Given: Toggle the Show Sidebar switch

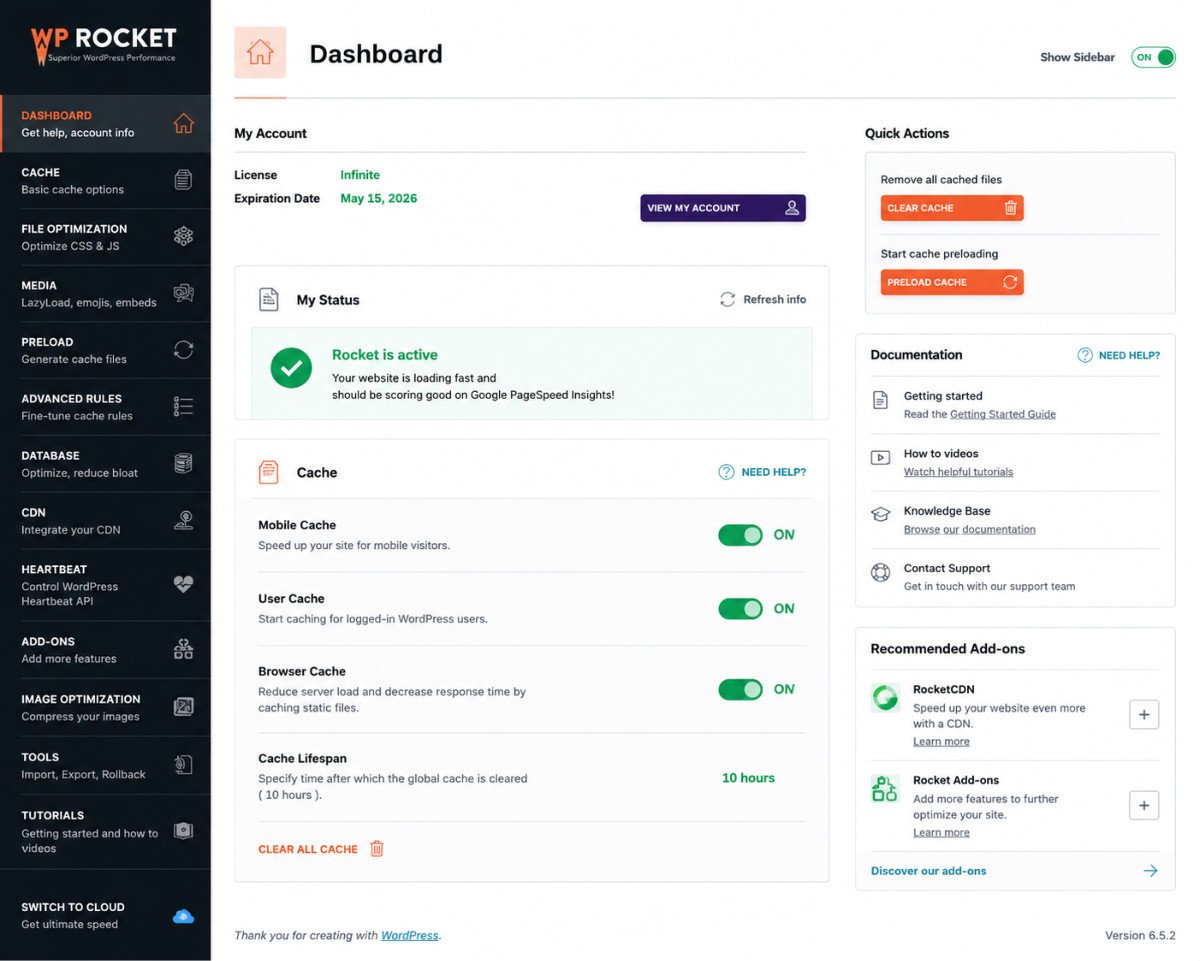Looking at the screenshot, I should pyautogui.click(x=1153, y=57).
